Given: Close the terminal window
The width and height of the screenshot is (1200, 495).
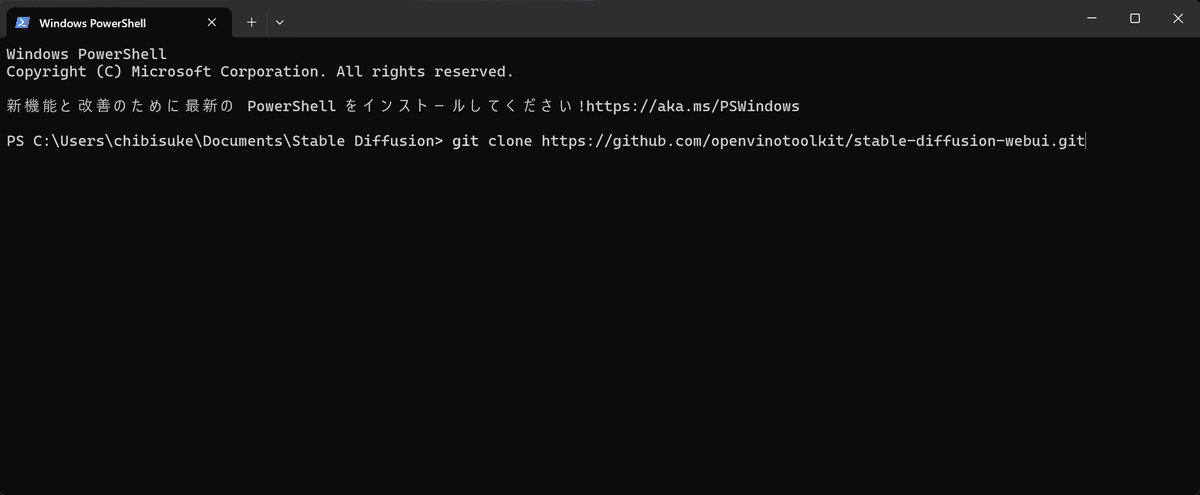Looking at the screenshot, I should (x=1178, y=18).
